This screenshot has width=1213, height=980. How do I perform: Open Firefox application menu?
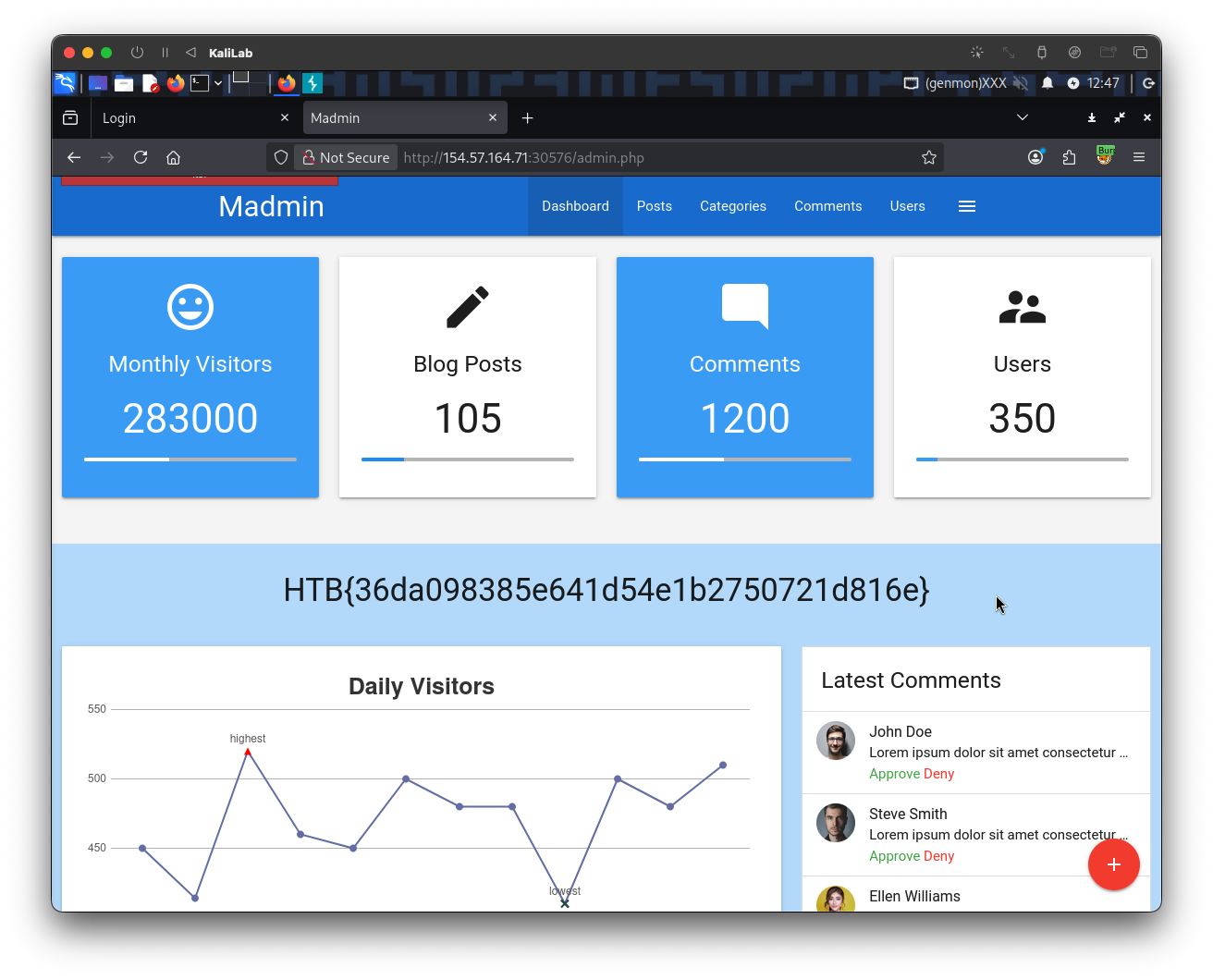click(x=1139, y=157)
